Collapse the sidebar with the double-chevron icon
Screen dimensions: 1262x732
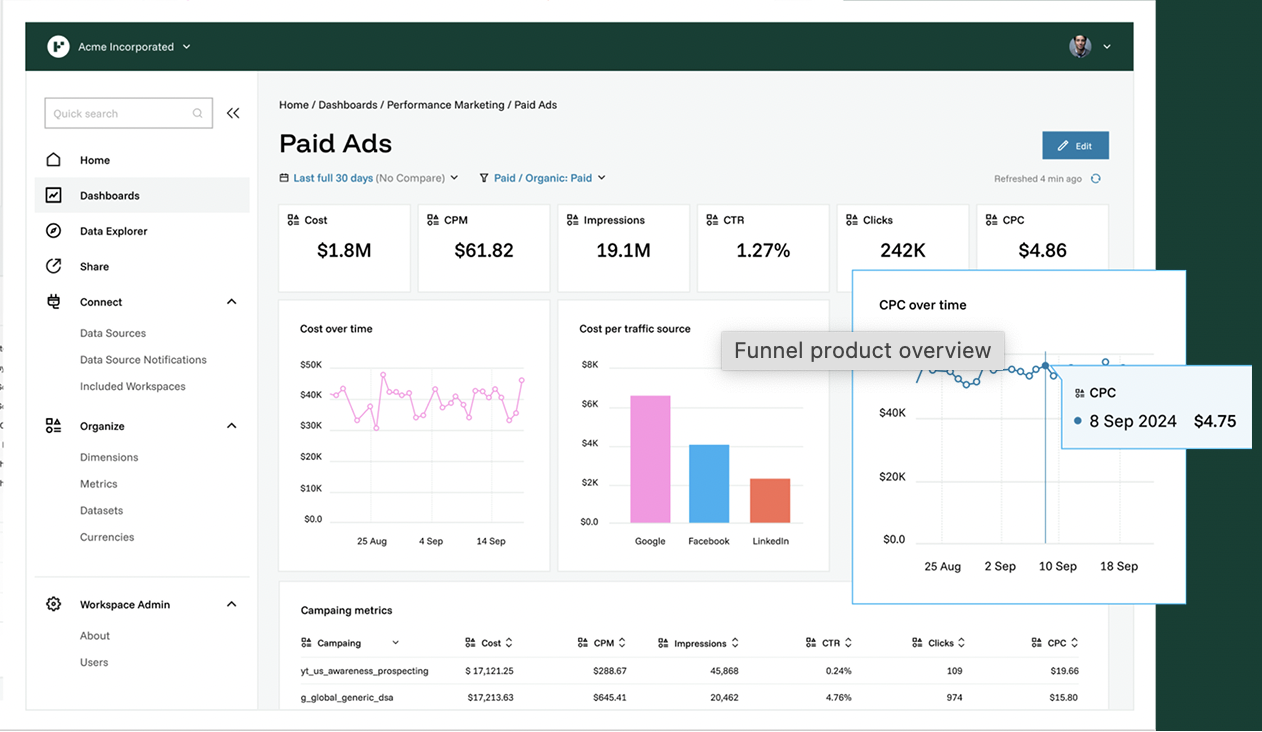(x=233, y=113)
